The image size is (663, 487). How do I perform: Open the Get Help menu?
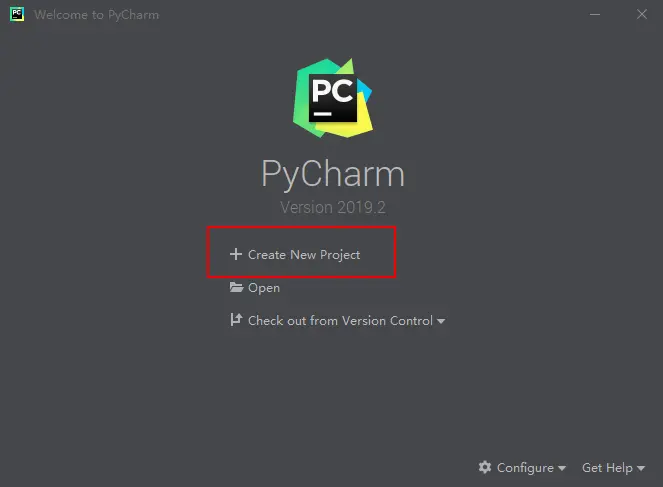coord(607,468)
